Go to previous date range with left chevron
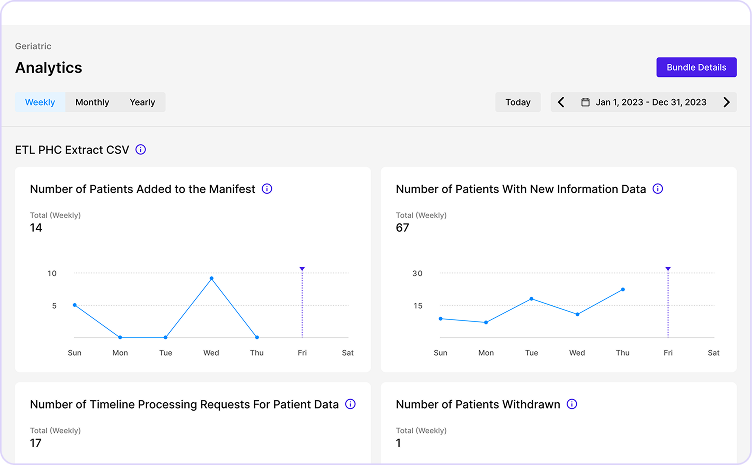 pyautogui.click(x=561, y=102)
